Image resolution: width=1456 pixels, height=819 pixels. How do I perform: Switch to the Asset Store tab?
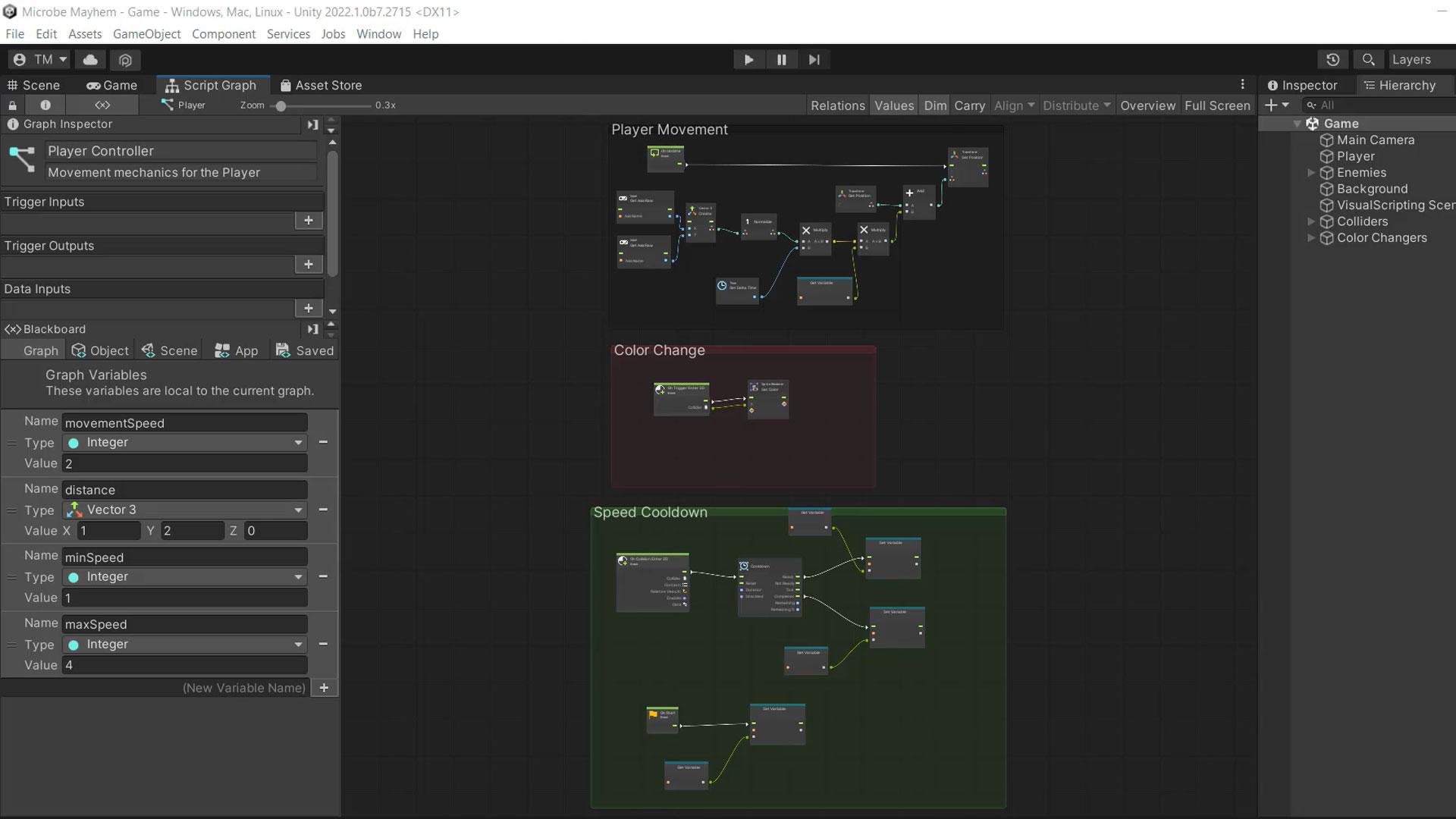click(x=322, y=85)
